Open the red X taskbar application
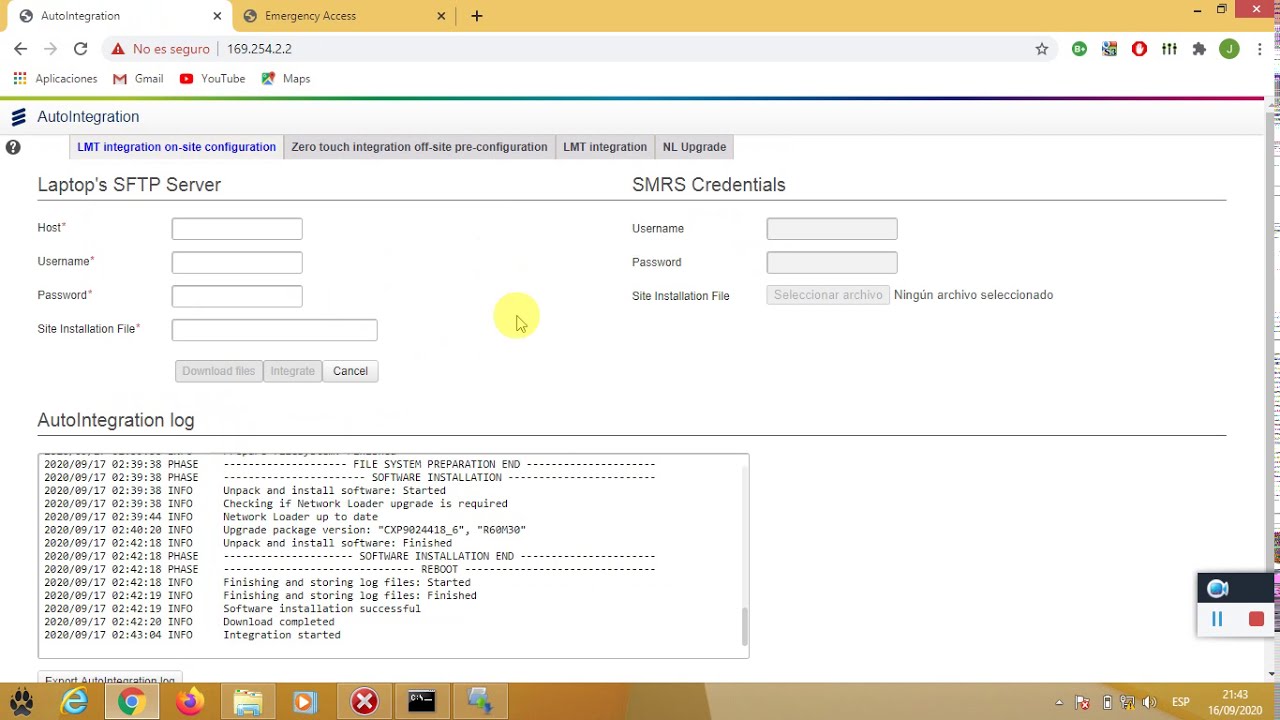This screenshot has width=1280, height=720. click(364, 702)
